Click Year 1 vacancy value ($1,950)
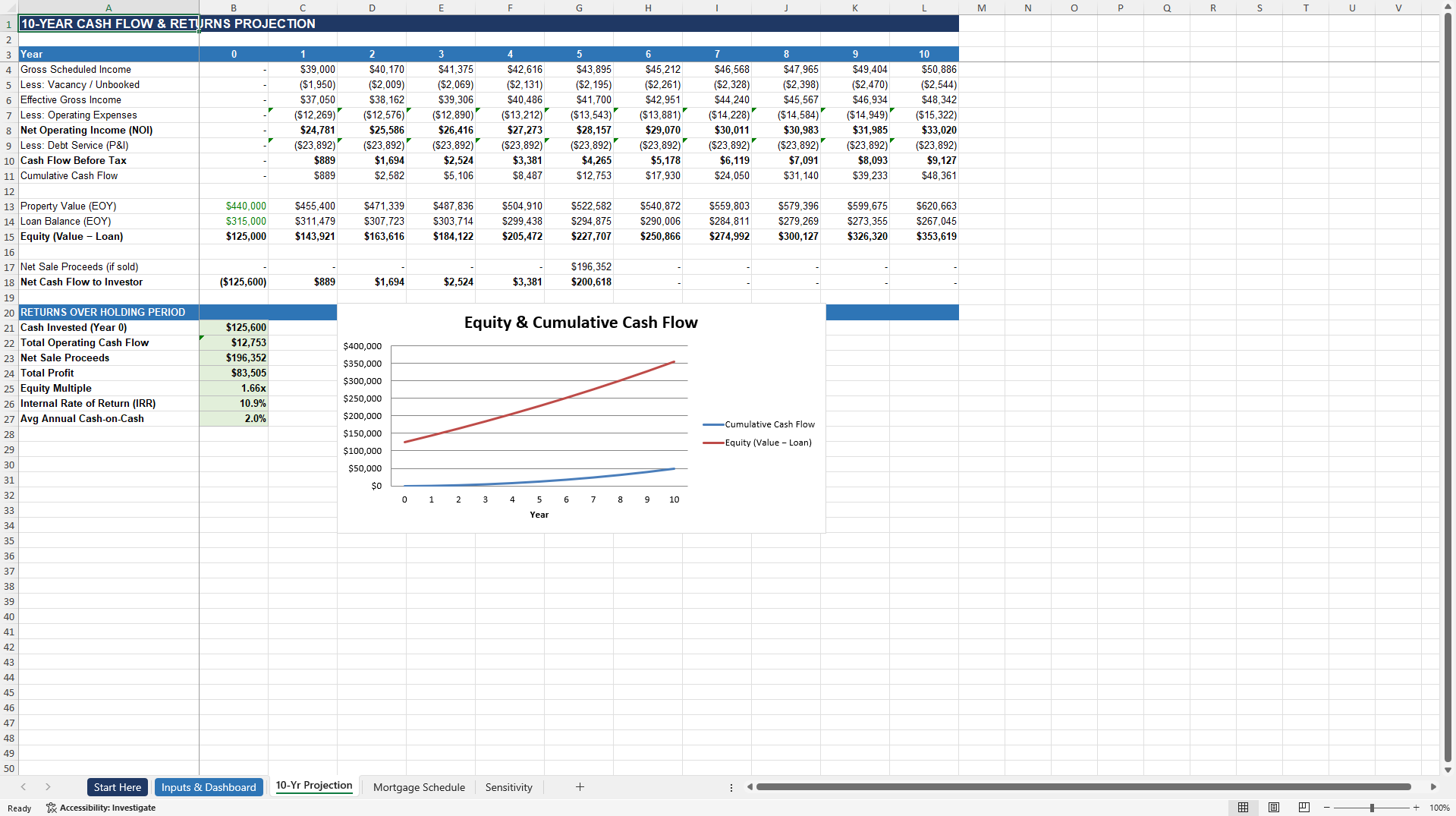 [303, 84]
